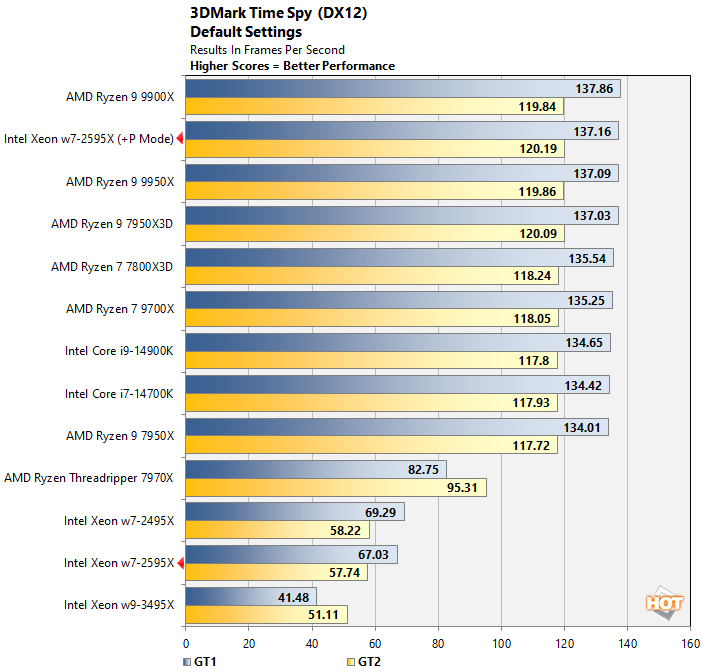Click the Results In Frames Per Second text
The height and width of the screenshot is (672, 708).
click(x=267, y=50)
